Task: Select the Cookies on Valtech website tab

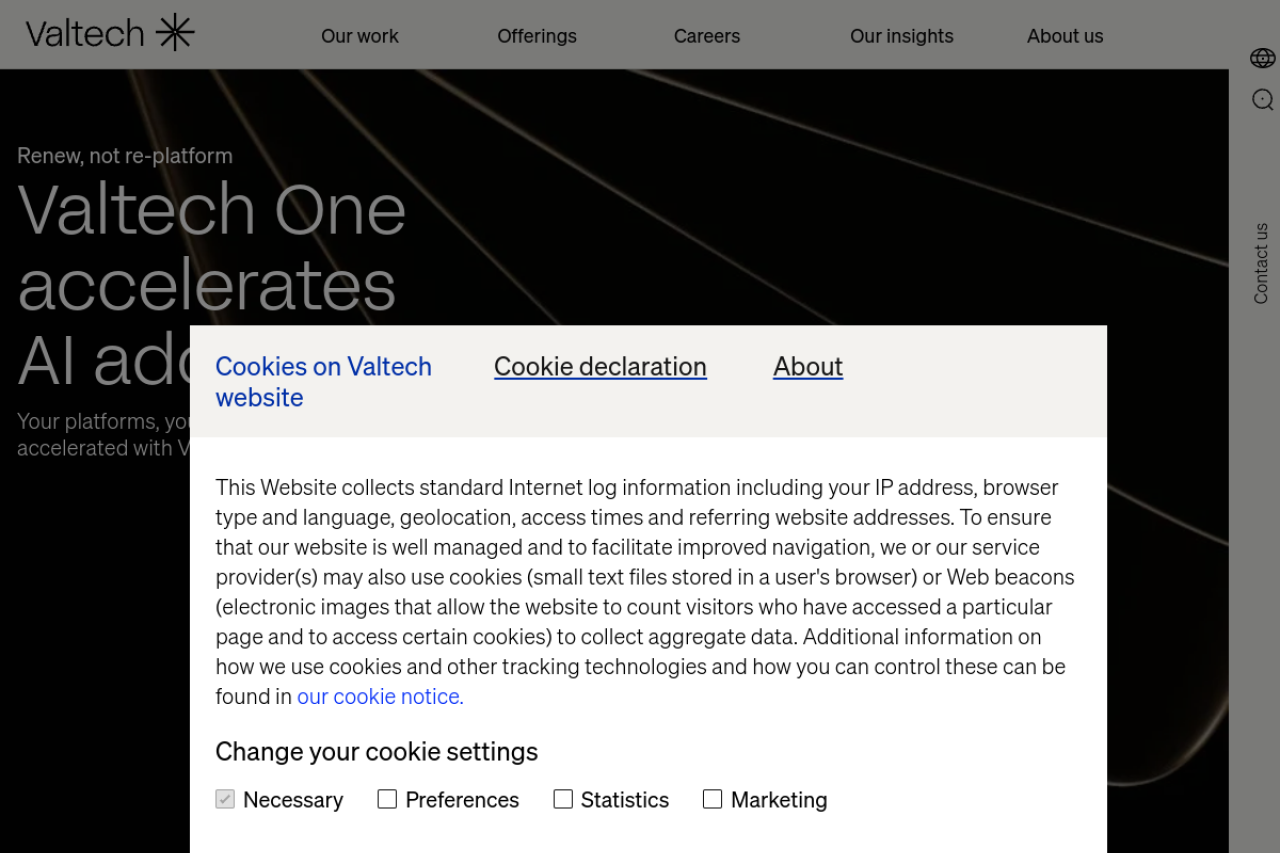Action: click(x=323, y=381)
